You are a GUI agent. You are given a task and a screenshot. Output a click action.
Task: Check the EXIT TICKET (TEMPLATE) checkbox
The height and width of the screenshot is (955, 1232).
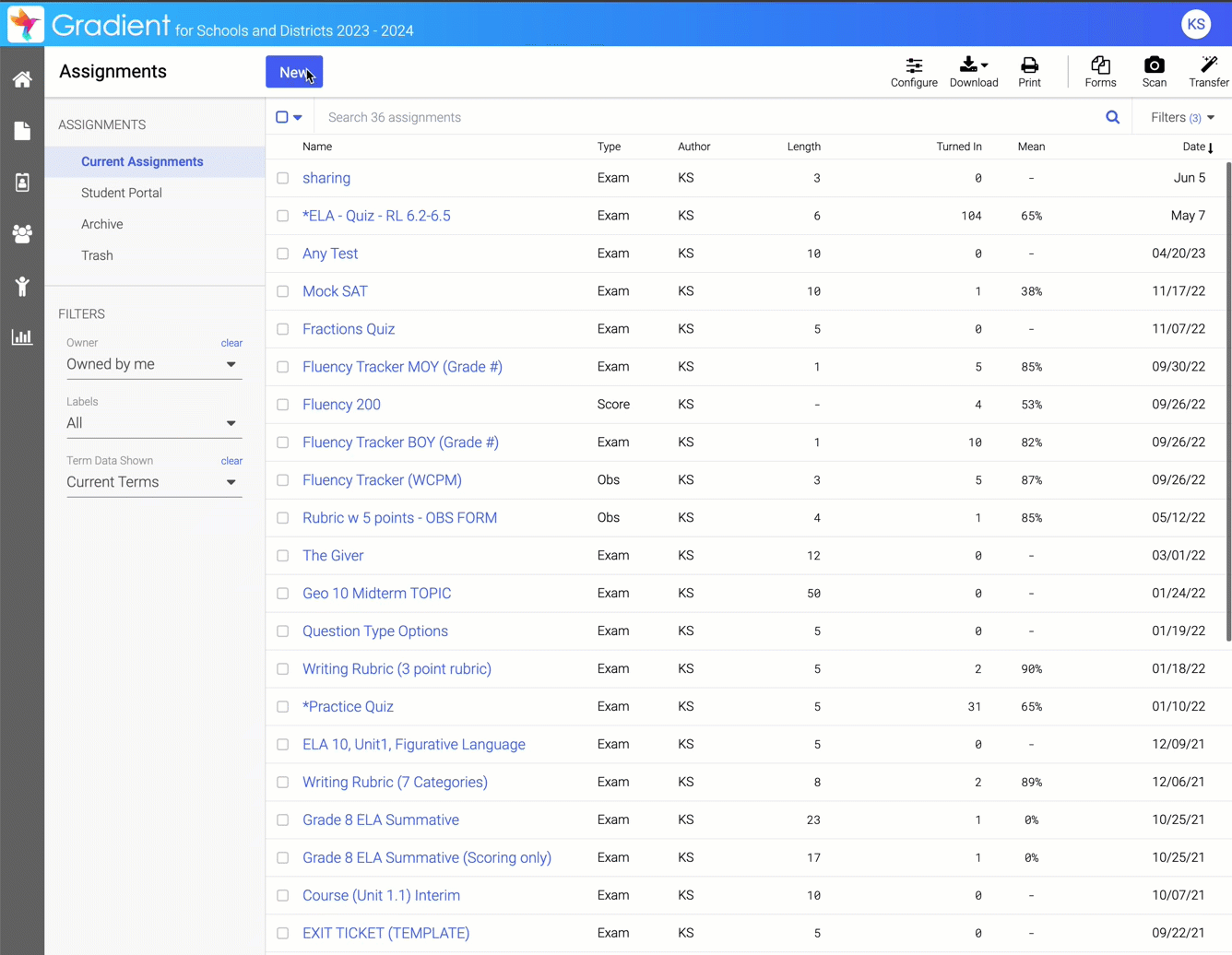283,933
